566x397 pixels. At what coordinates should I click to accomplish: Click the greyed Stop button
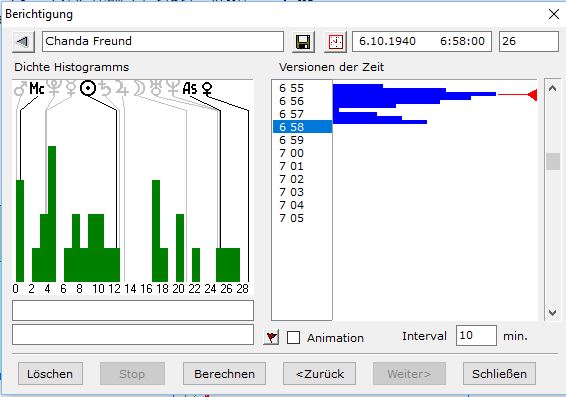coord(132,374)
